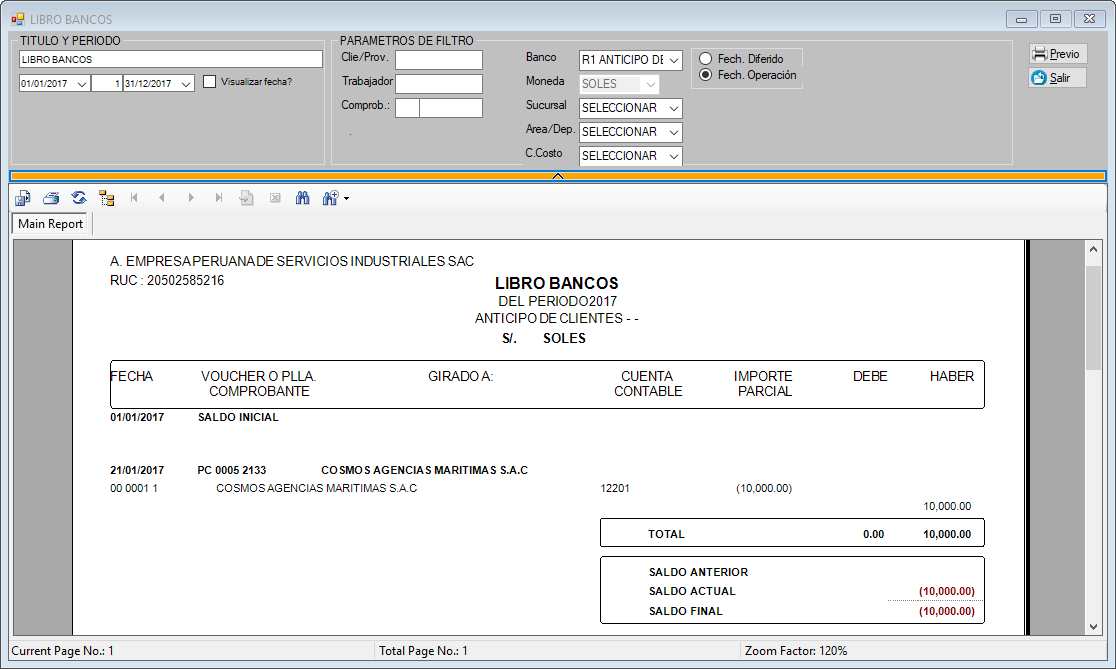Collapse the filter panel with the chevron

point(558,176)
